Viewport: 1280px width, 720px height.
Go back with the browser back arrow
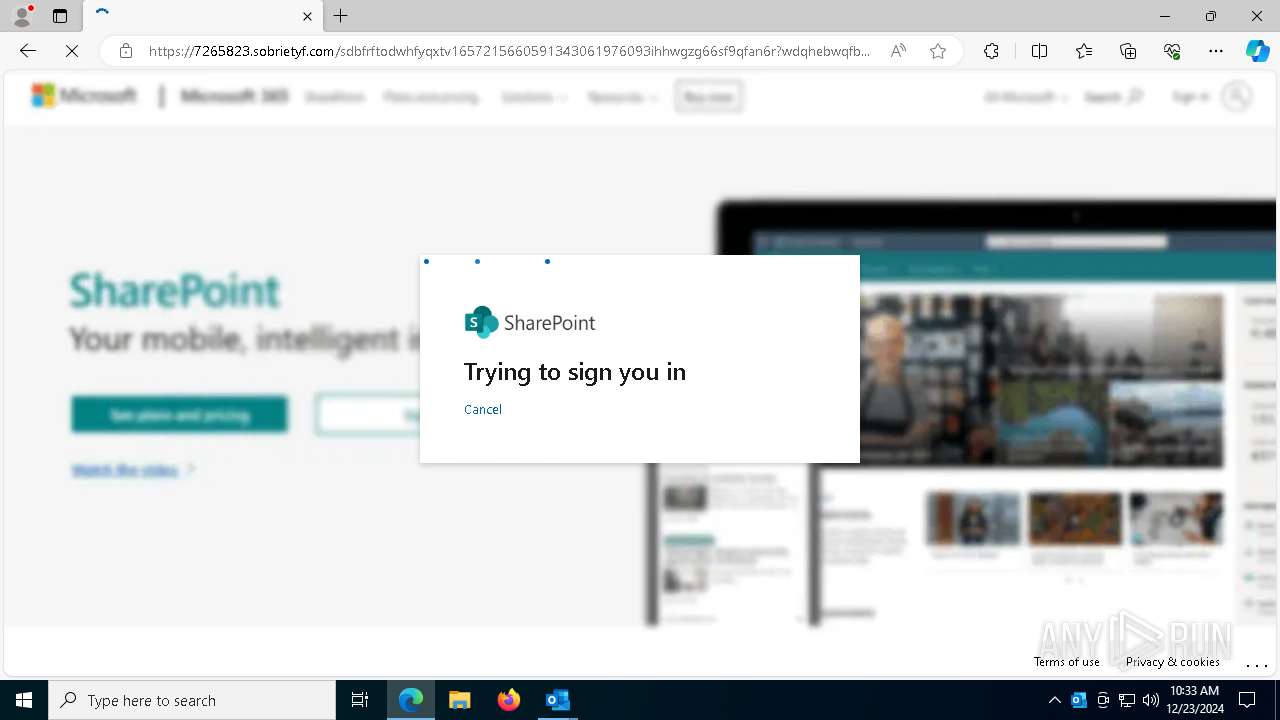tap(28, 51)
